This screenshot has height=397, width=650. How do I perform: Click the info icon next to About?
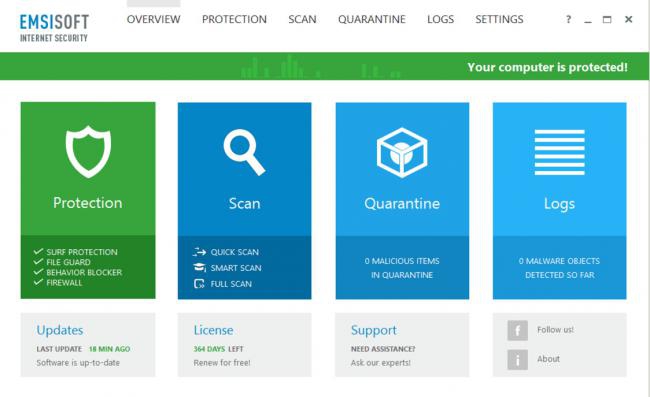pos(517,359)
